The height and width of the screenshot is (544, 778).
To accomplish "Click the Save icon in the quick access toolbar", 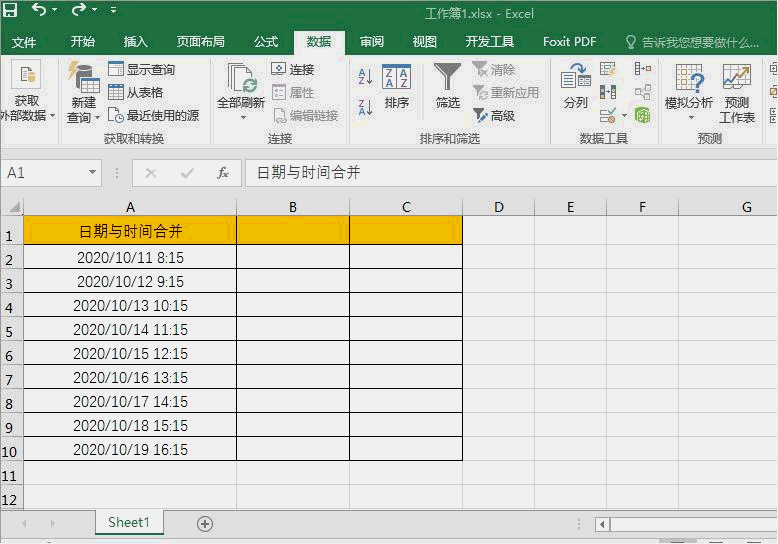I will click(10, 9).
